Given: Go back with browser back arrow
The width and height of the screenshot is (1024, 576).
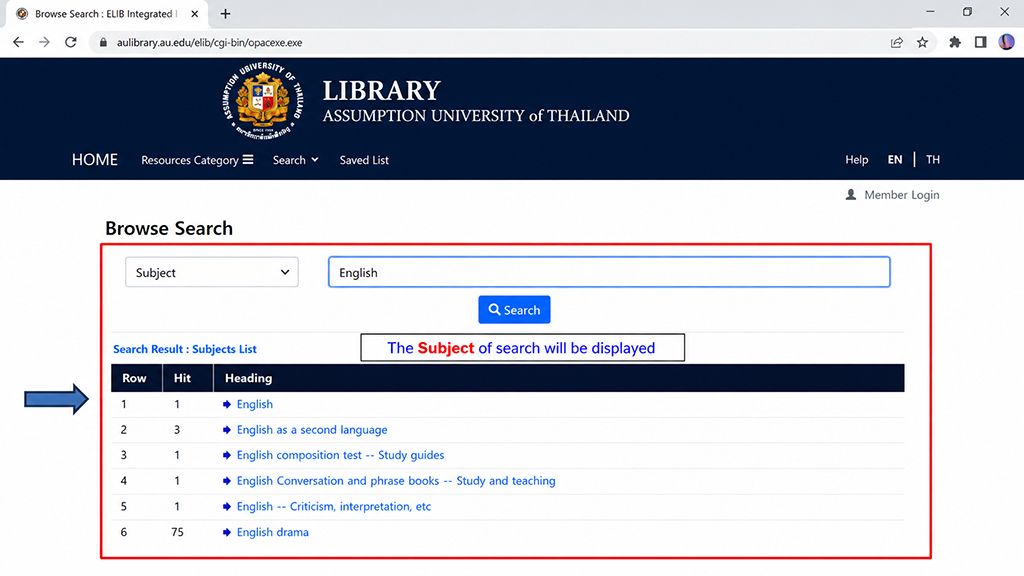Looking at the screenshot, I should point(18,42).
